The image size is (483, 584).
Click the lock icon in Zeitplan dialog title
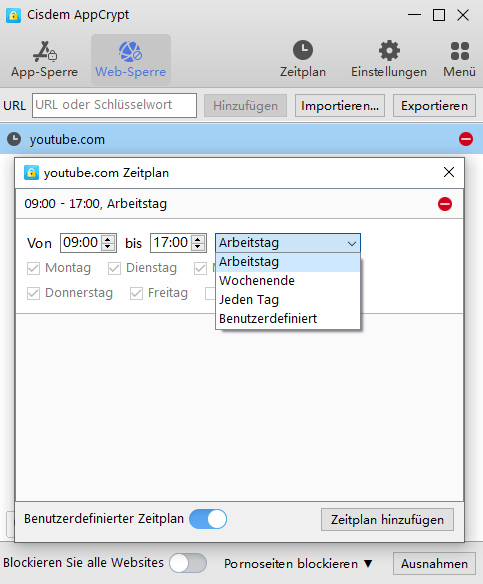31,173
